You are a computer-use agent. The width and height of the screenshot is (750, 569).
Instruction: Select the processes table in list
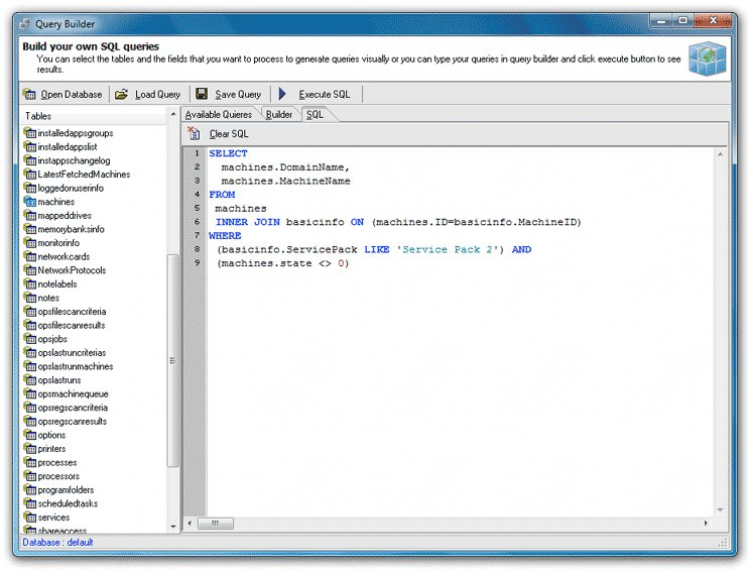pyautogui.click(x=56, y=463)
